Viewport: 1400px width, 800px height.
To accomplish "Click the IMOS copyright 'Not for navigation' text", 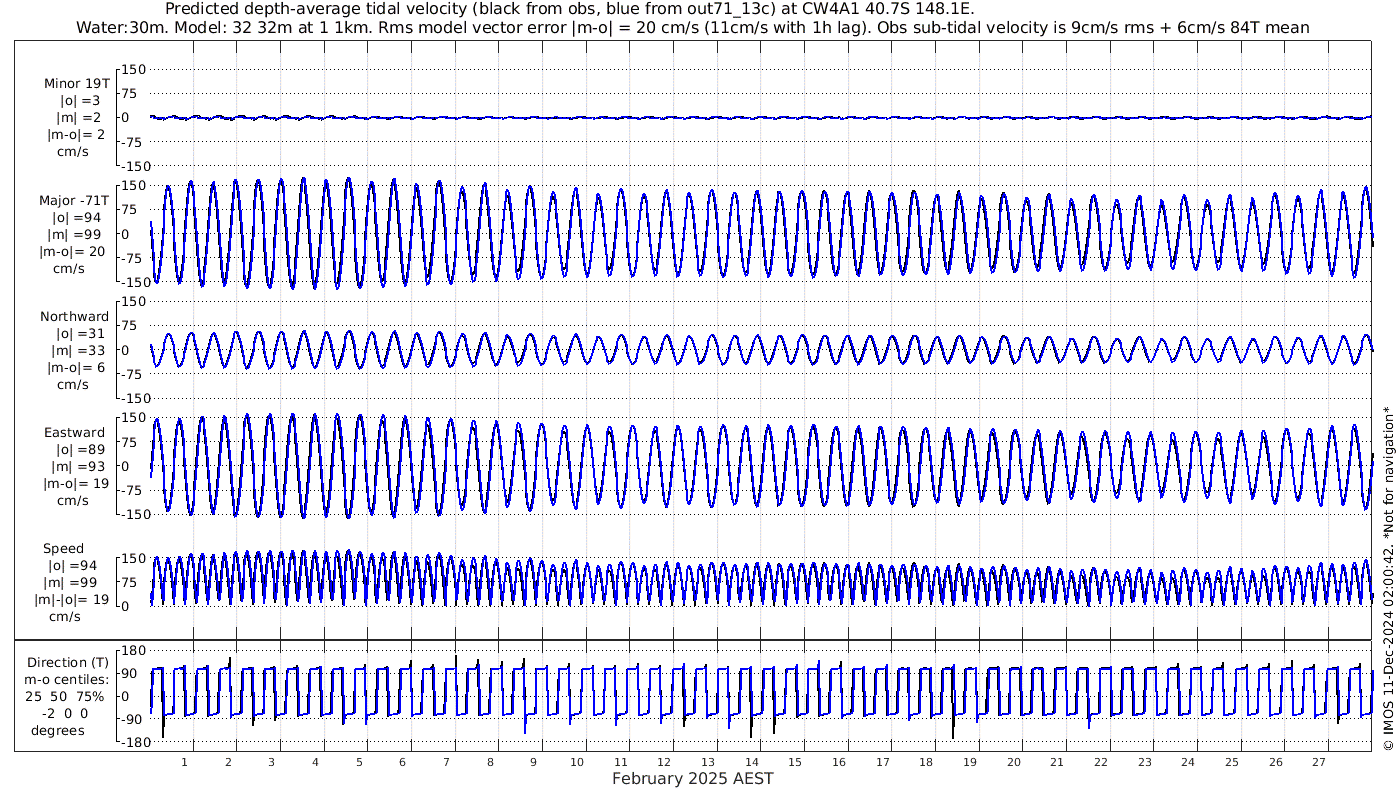I will [1387, 578].
